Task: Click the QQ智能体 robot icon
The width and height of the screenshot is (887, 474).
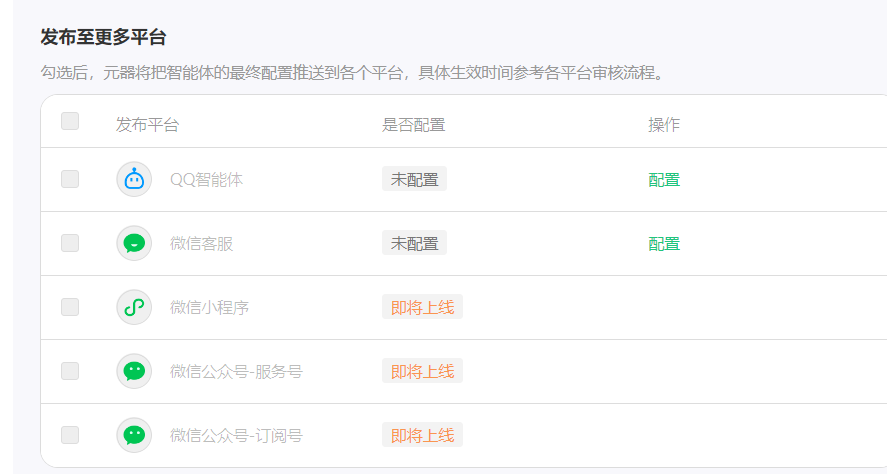Action: click(x=134, y=180)
